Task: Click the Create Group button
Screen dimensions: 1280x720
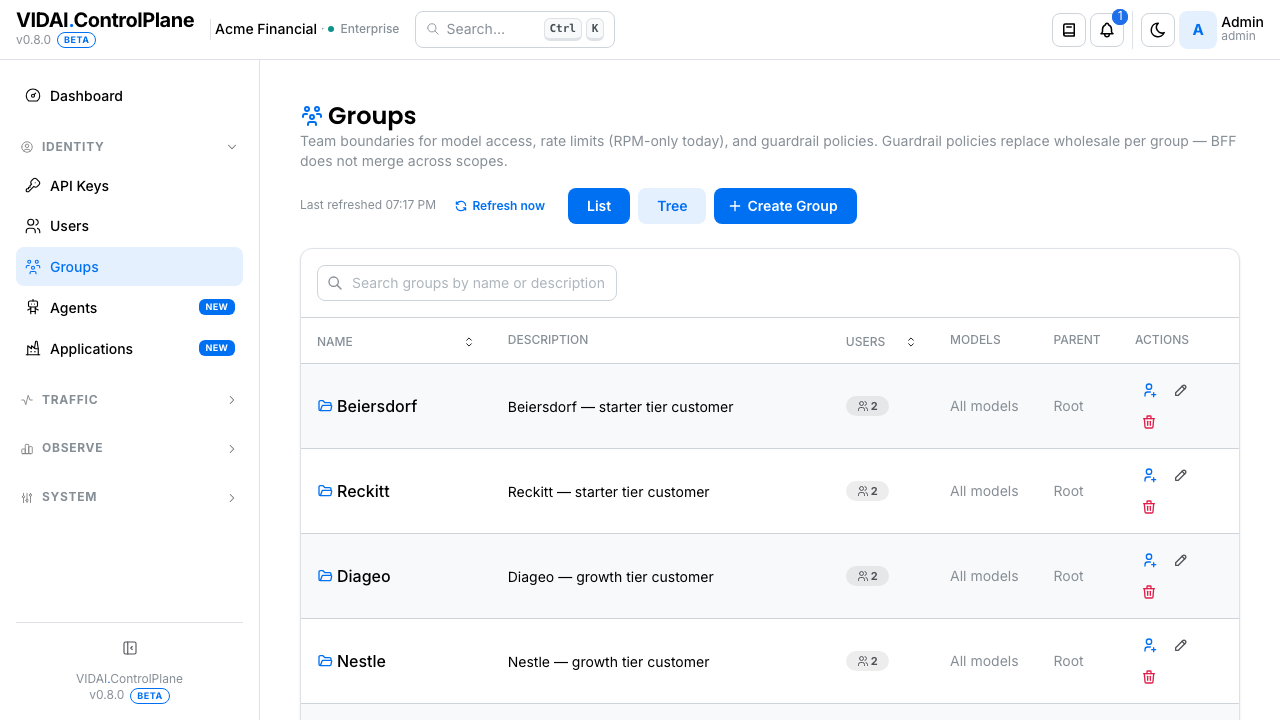Action: tap(785, 206)
